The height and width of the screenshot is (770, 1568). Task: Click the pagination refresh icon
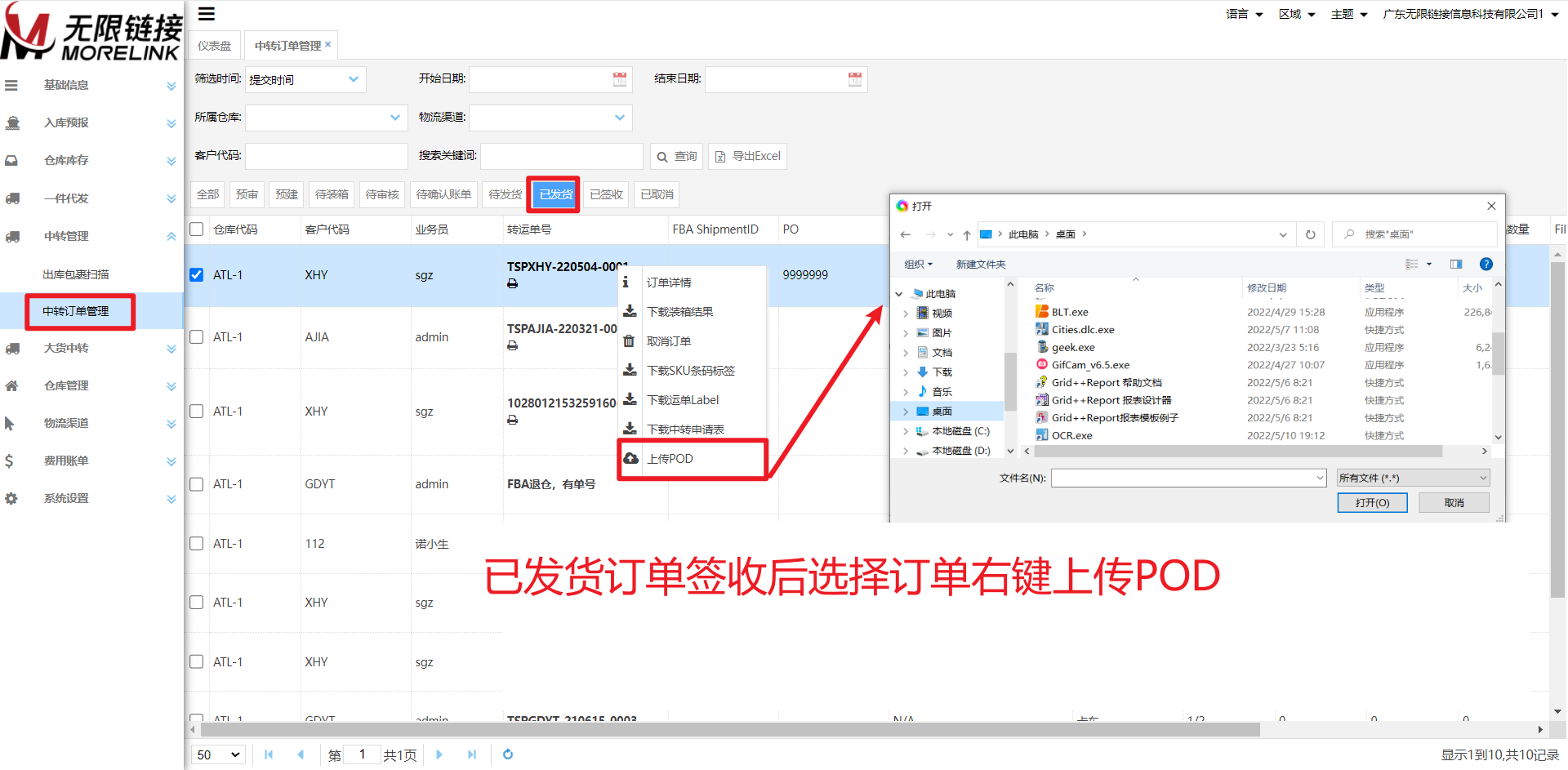[x=508, y=754]
